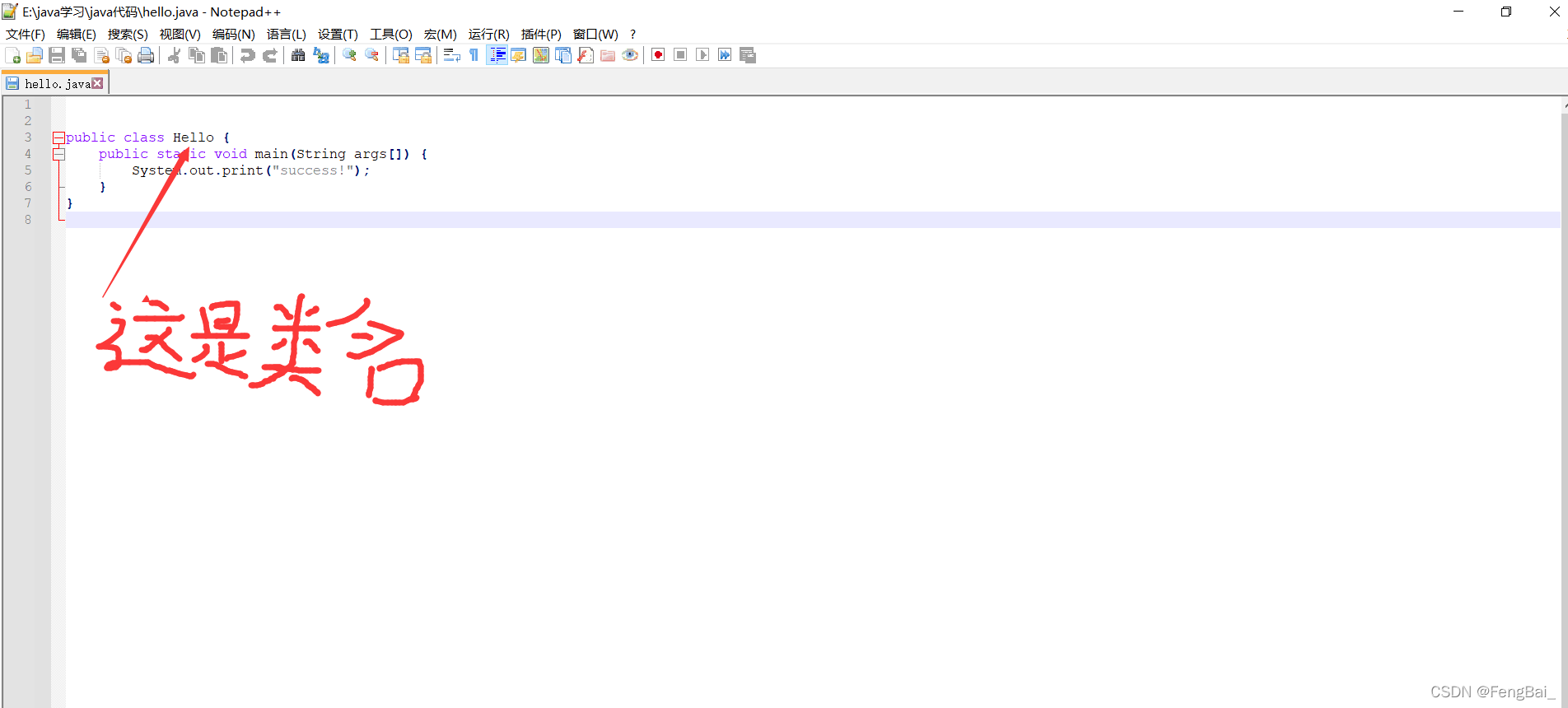Screen dimensions: 1568x708
Task: Open the 编辑(E) menu
Action: click(x=77, y=34)
